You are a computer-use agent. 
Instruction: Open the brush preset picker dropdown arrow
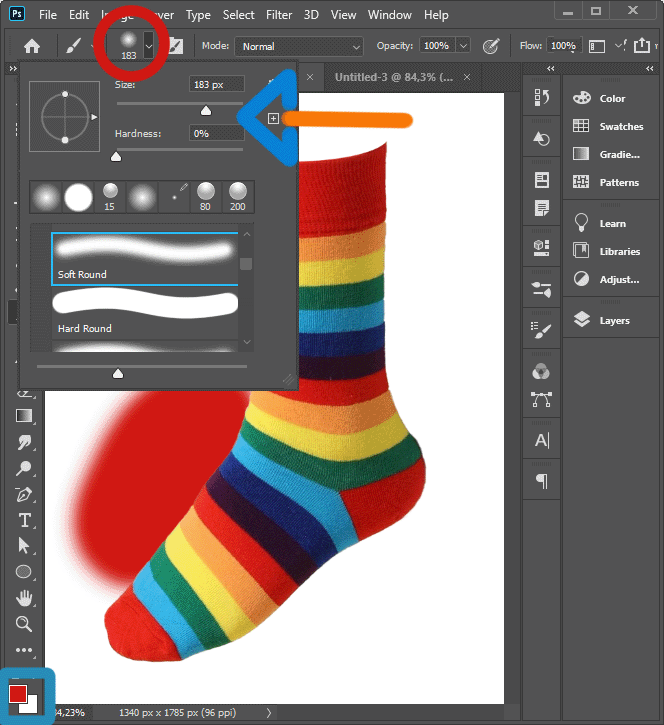tap(148, 46)
